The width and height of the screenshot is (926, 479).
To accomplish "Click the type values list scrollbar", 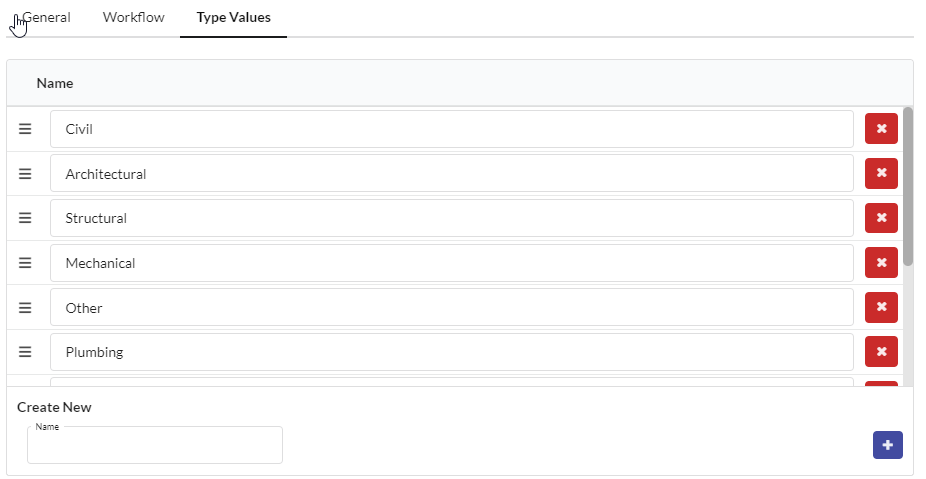I will pyautogui.click(x=908, y=186).
